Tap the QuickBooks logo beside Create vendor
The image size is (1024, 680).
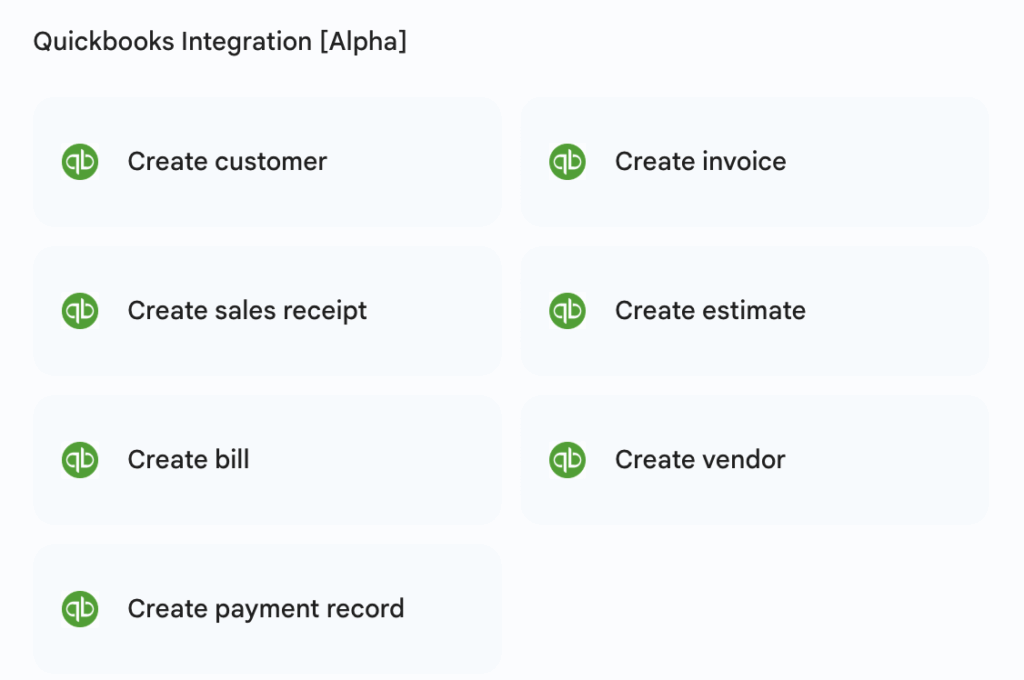tap(567, 460)
